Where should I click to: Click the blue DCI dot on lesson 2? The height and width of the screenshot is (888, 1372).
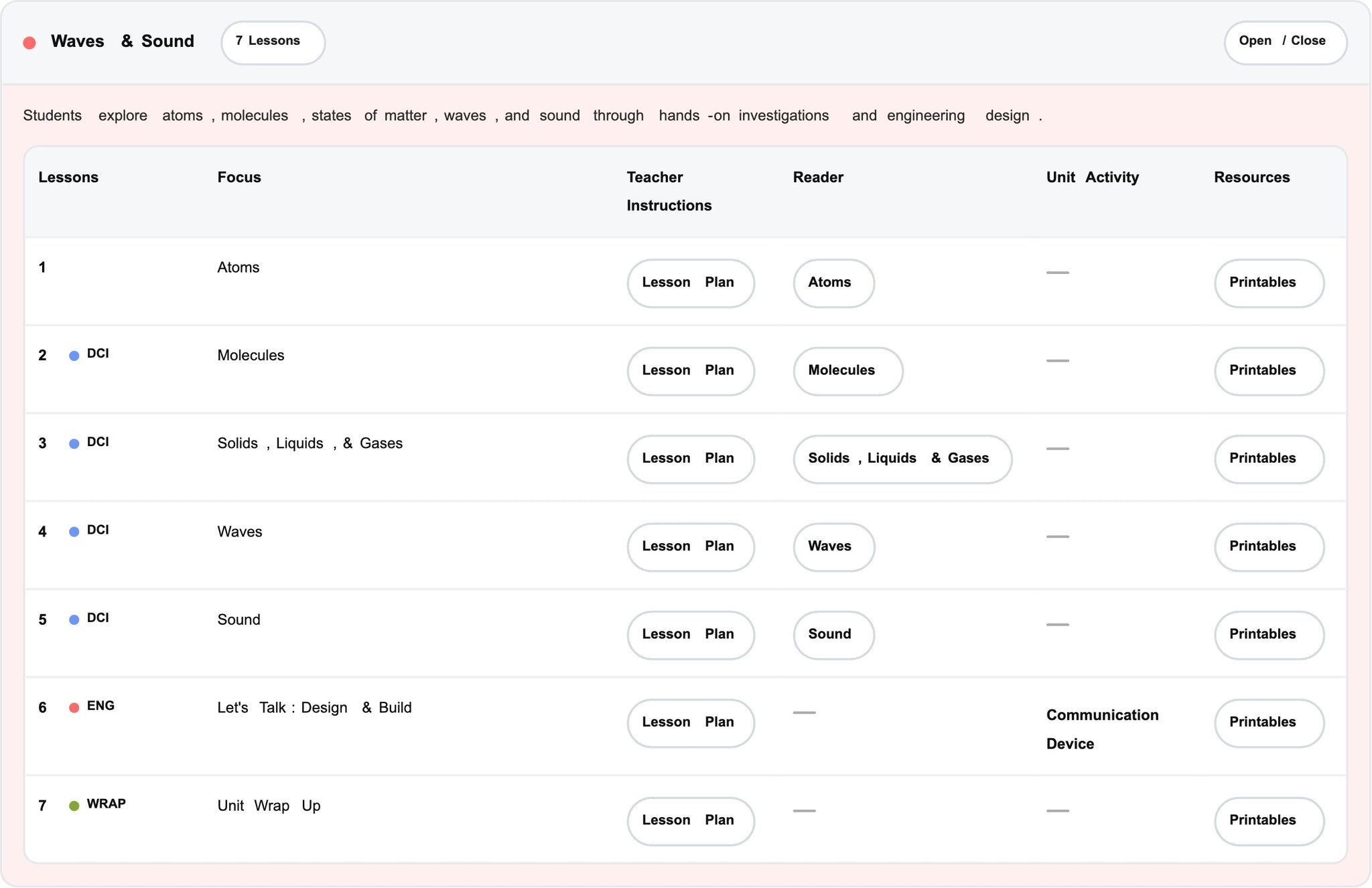(74, 356)
